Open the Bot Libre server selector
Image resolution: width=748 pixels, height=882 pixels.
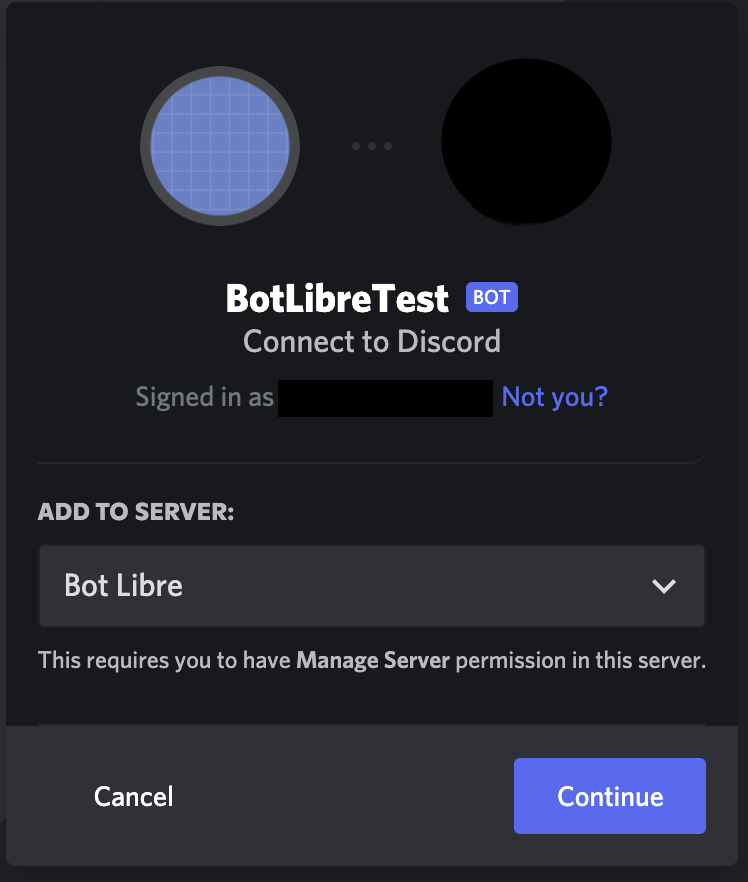[340, 586]
